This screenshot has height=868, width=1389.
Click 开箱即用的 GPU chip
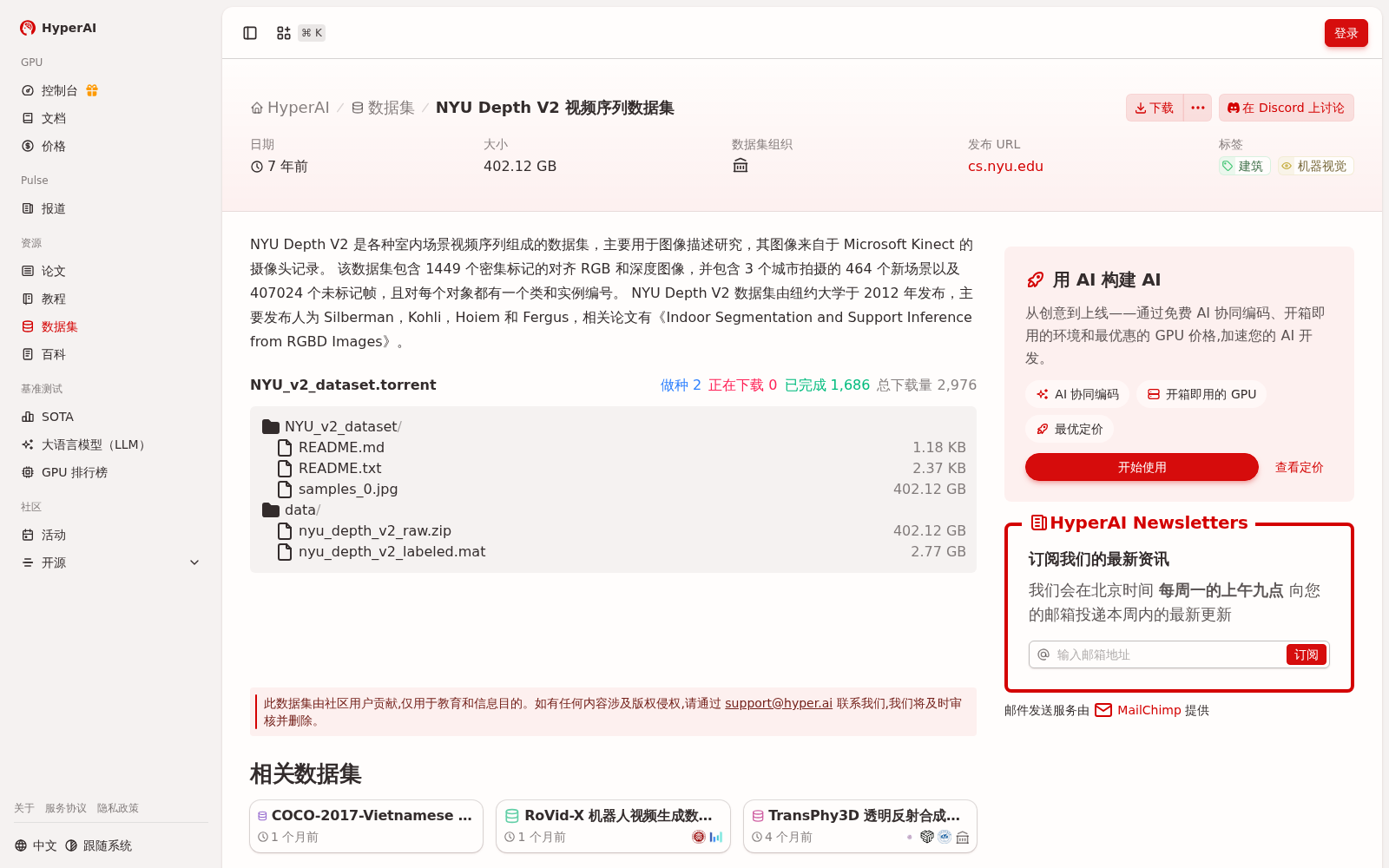(1201, 394)
